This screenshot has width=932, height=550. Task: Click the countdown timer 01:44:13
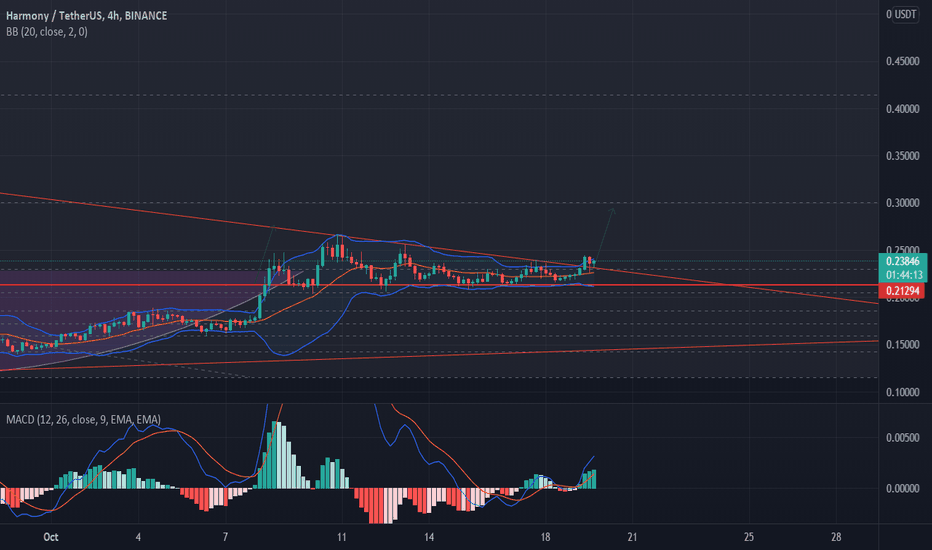pos(903,275)
